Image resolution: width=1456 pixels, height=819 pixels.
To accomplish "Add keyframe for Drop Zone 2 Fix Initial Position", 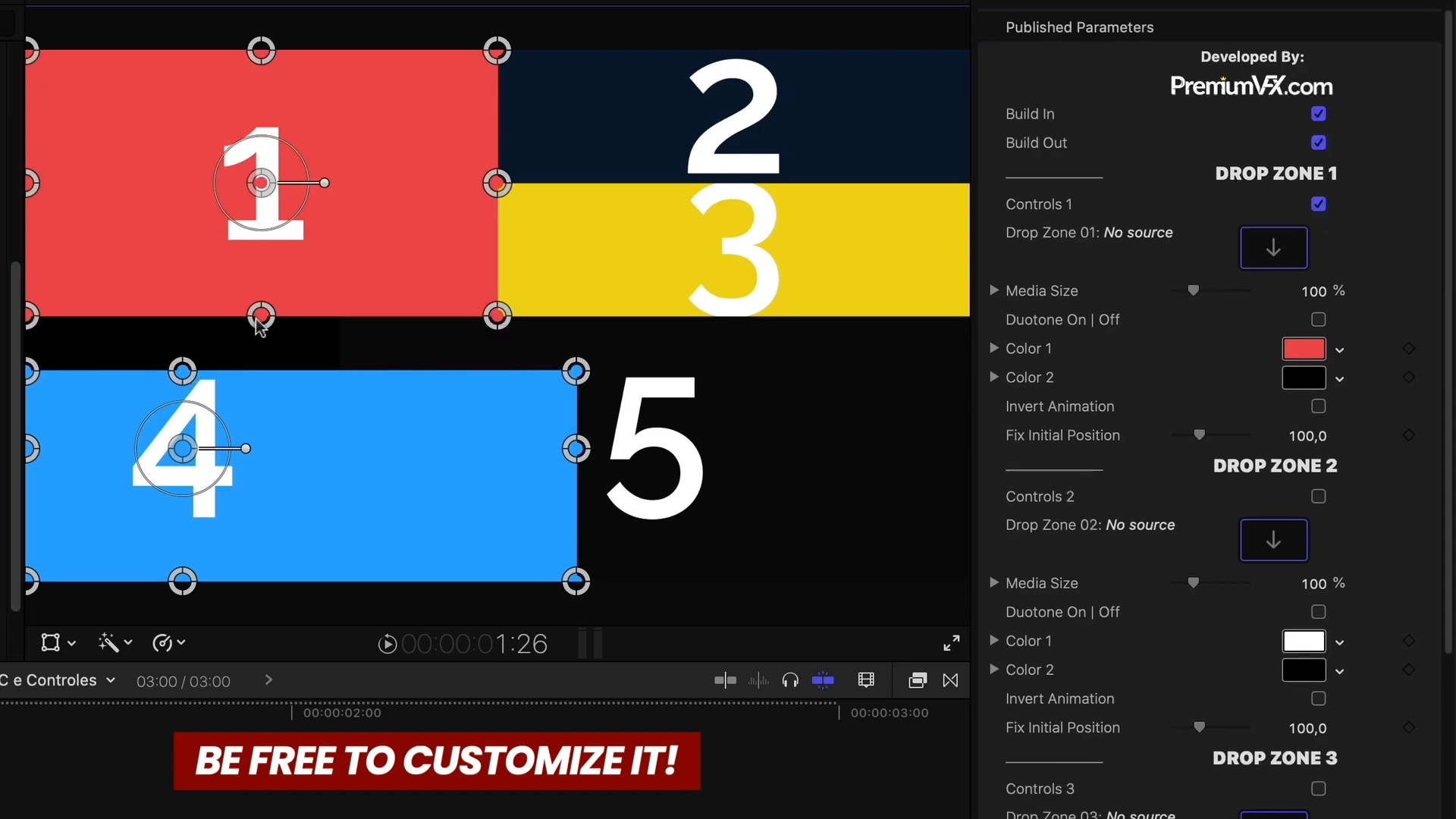I will pos(1409,728).
